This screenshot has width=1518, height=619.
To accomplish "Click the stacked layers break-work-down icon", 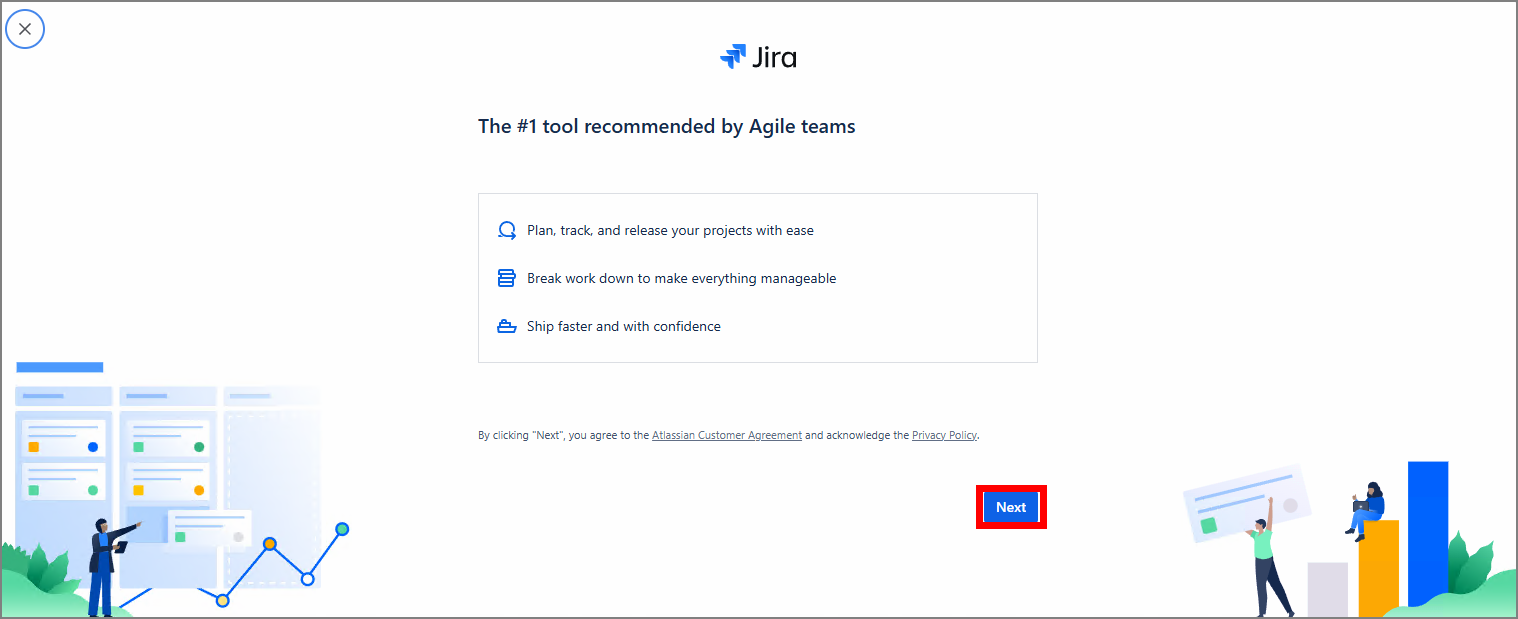I will [x=506, y=278].
